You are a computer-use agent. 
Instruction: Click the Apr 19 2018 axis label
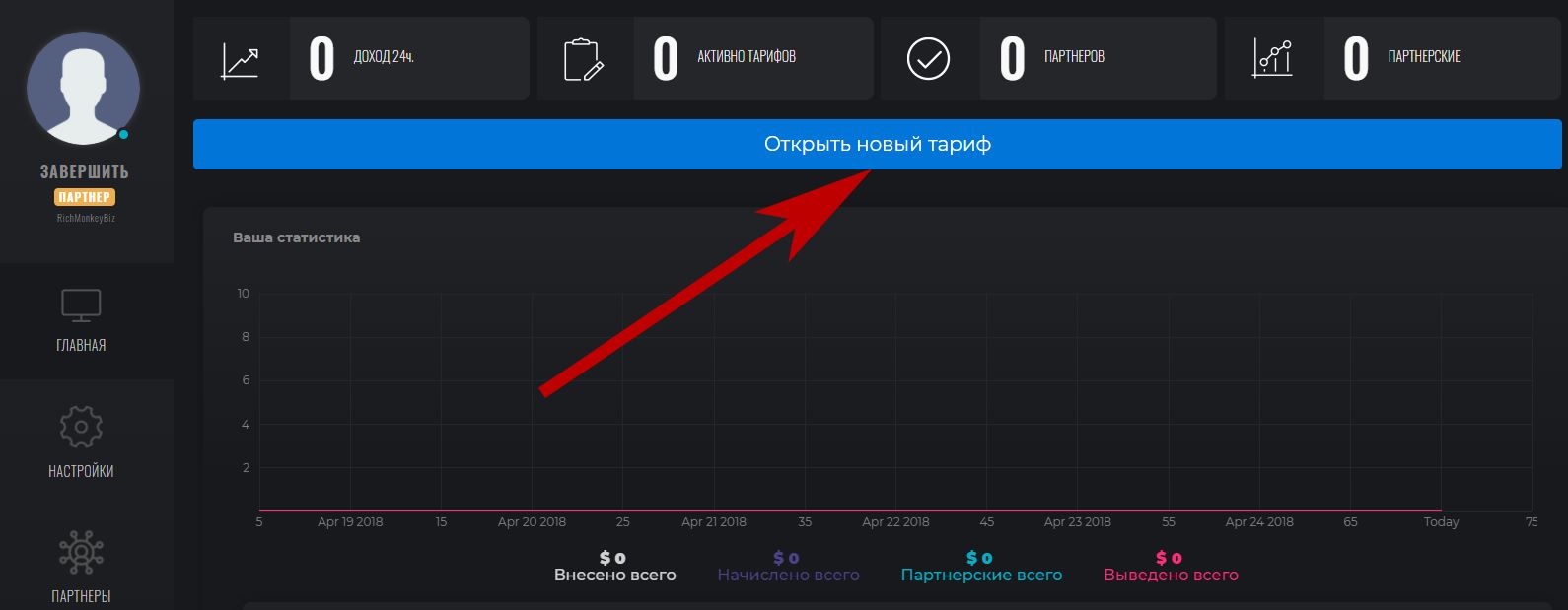[350, 522]
